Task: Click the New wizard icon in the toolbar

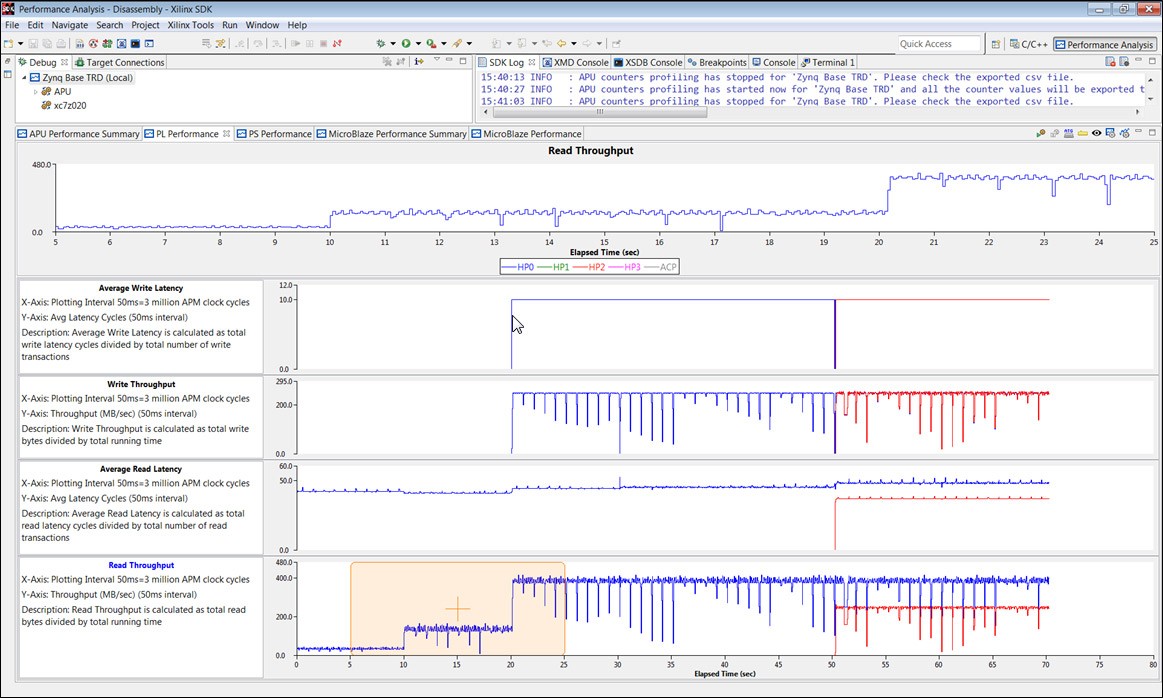Action: point(8,44)
